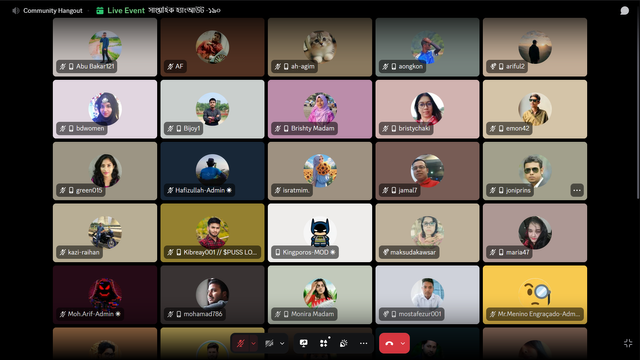The height and width of the screenshot is (360, 640).
Task: Turn on the camera
Action: pyautogui.click(x=269, y=343)
